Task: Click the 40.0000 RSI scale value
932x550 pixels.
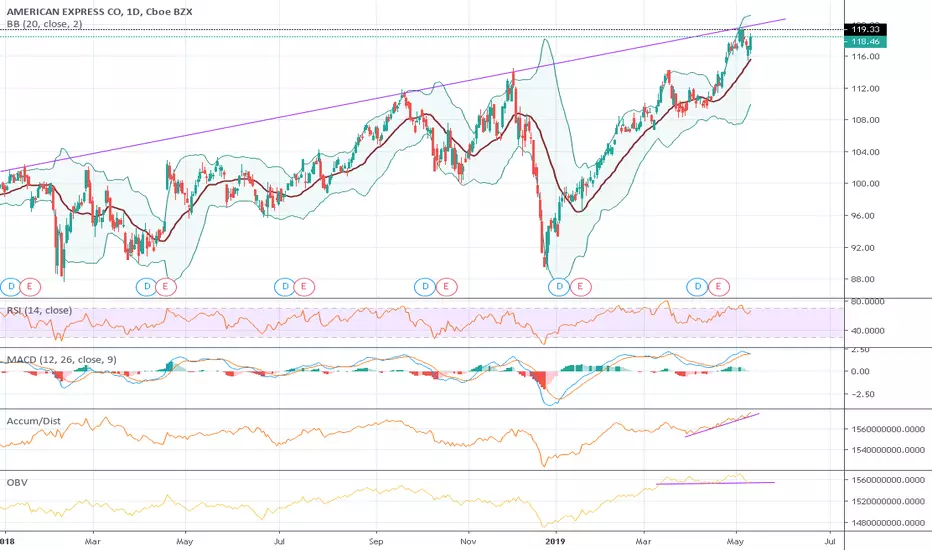Action: [x=868, y=331]
